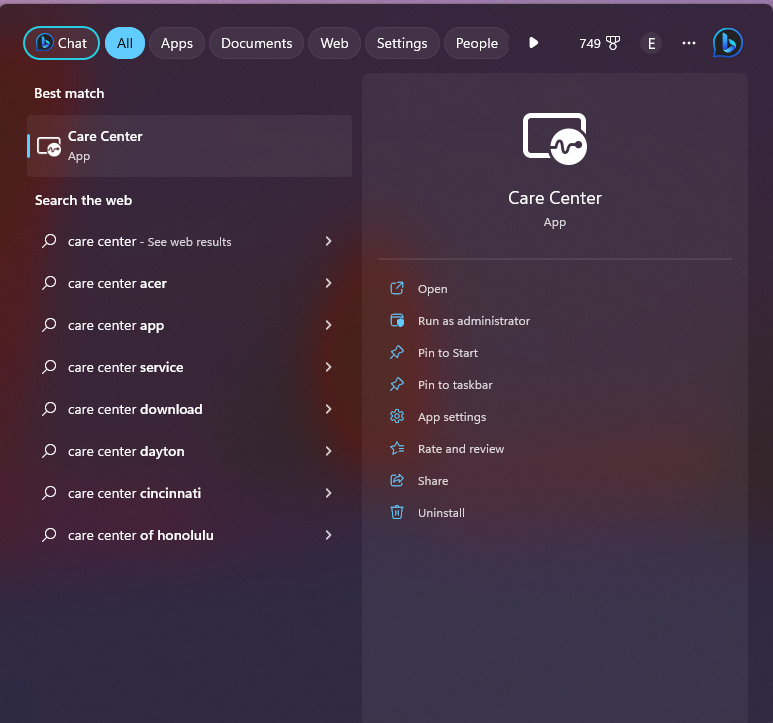This screenshot has width=773, height=723.
Task: Select the All filter tab
Action: (125, 43)
